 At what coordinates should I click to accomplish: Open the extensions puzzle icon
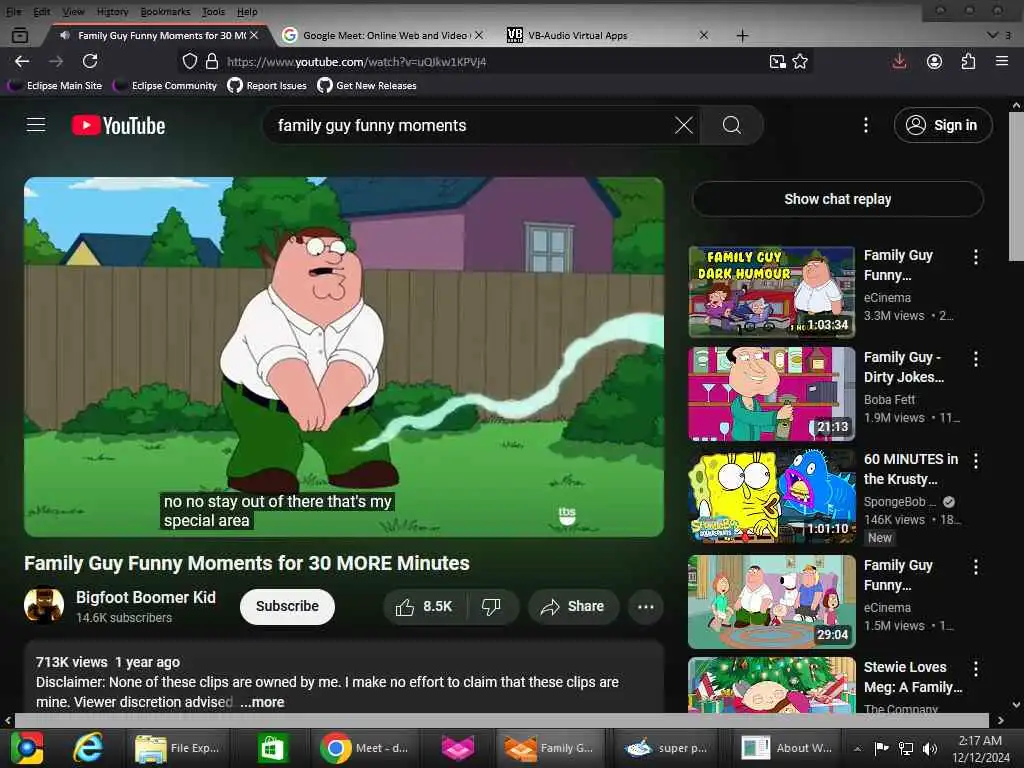click(968, 61)
